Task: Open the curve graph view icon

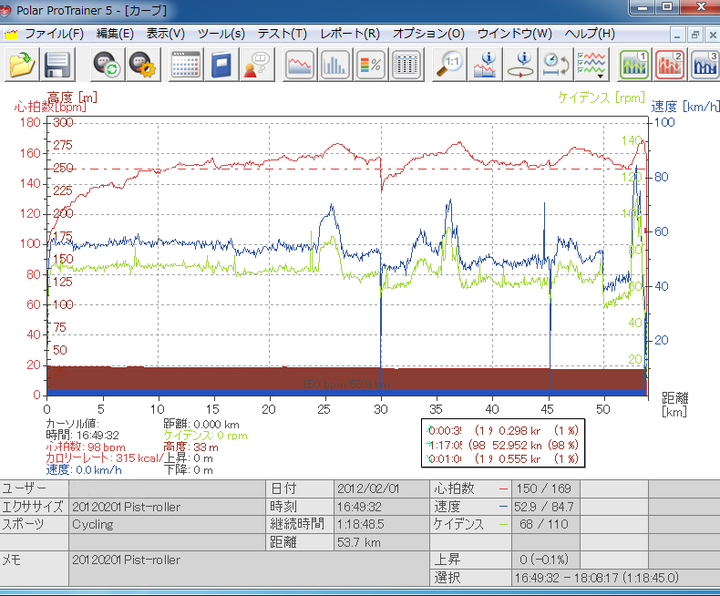Action: coord(299,66)
